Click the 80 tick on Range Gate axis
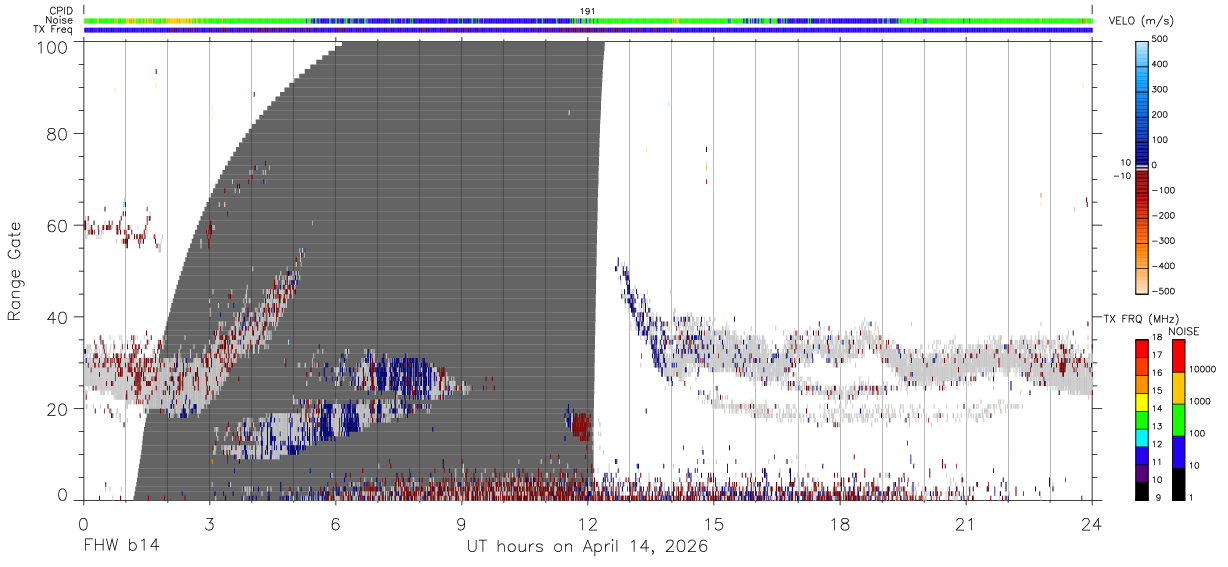The width and height of the screenshot is (1228, 567). pos(59,134)
